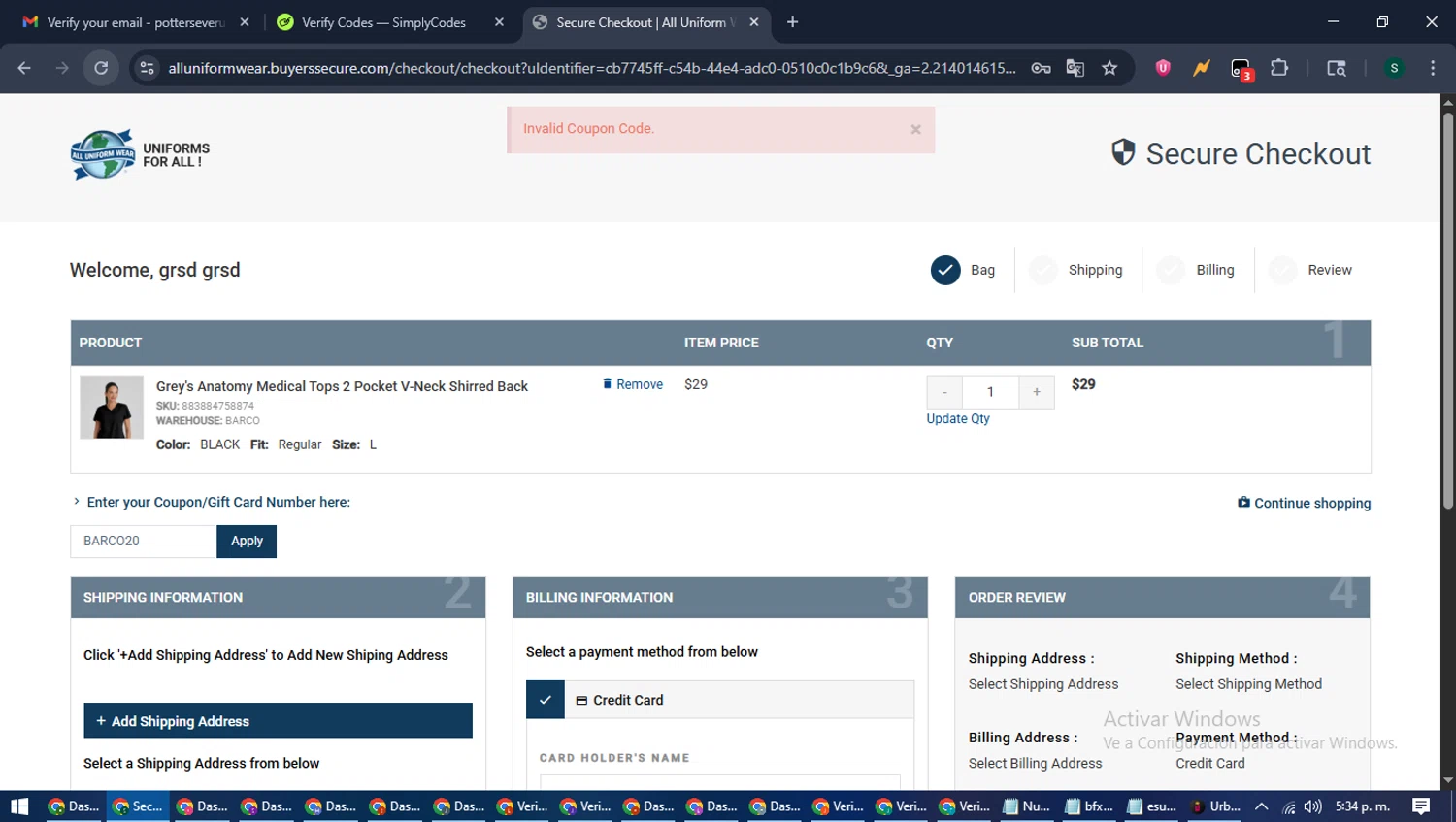Open the product thumbnail image
Viewport: 1456px width, 822px height.
[112, 407]
